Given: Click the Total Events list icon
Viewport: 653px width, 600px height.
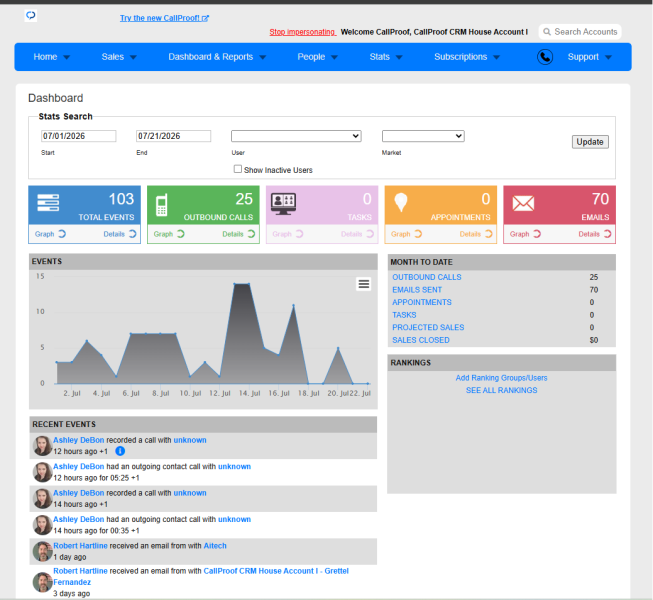Looking at the screenshot, I should point(48,203).
